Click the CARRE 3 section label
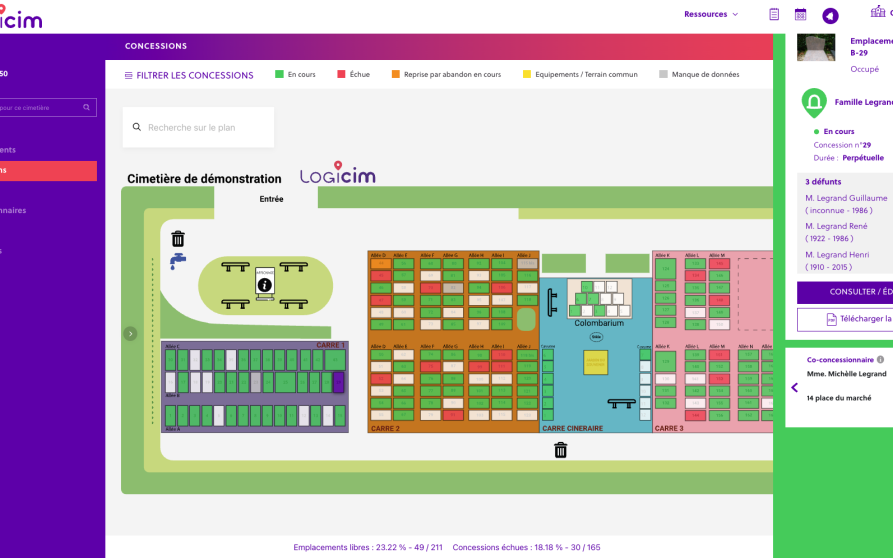The width and height of the screenshot is (893, 558). tap(669, 428)
